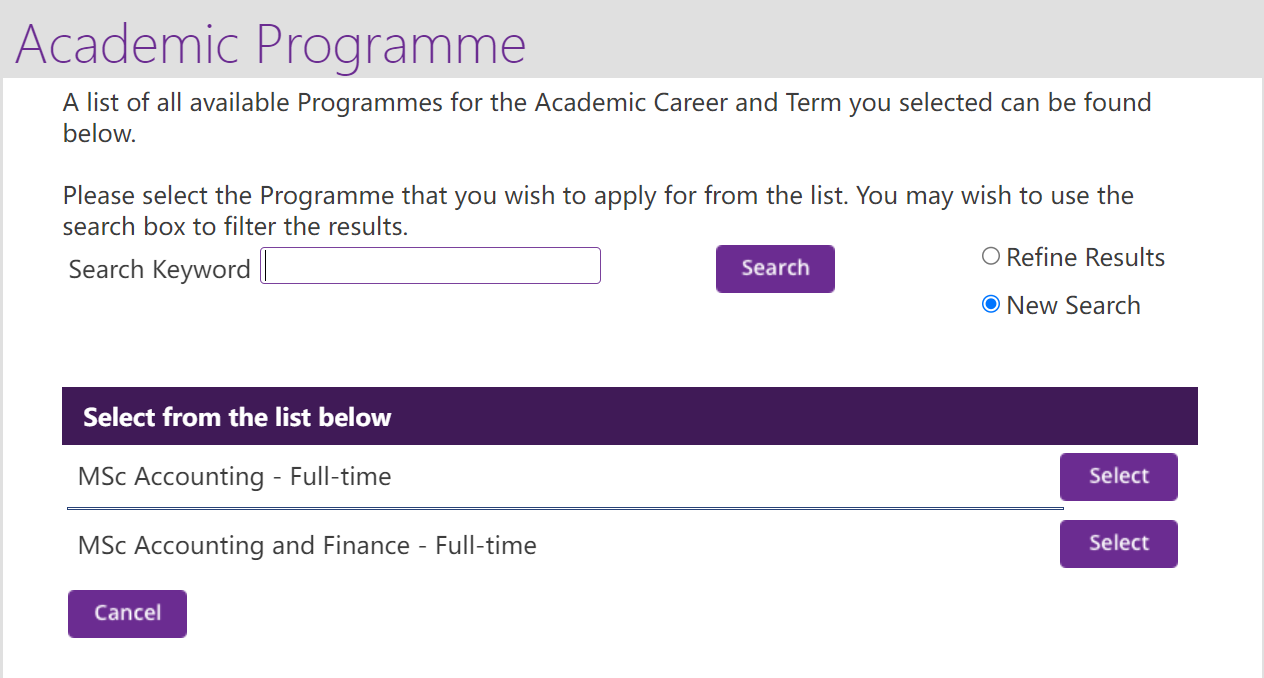Image resolution: width=1264 pixels, height=678 pixels.
Task: Click the 'Select from the list below' header
Action: click(237, 417)
